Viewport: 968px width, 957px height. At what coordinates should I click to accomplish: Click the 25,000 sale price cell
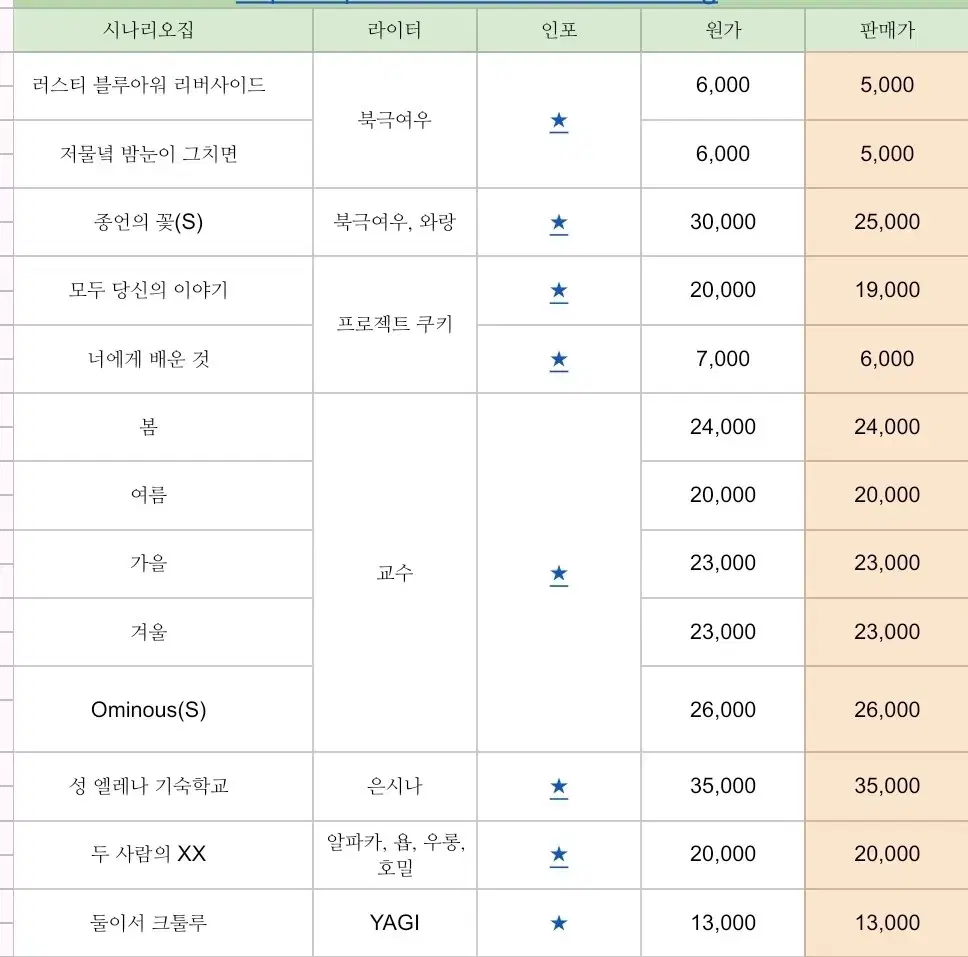coord(887,222)
